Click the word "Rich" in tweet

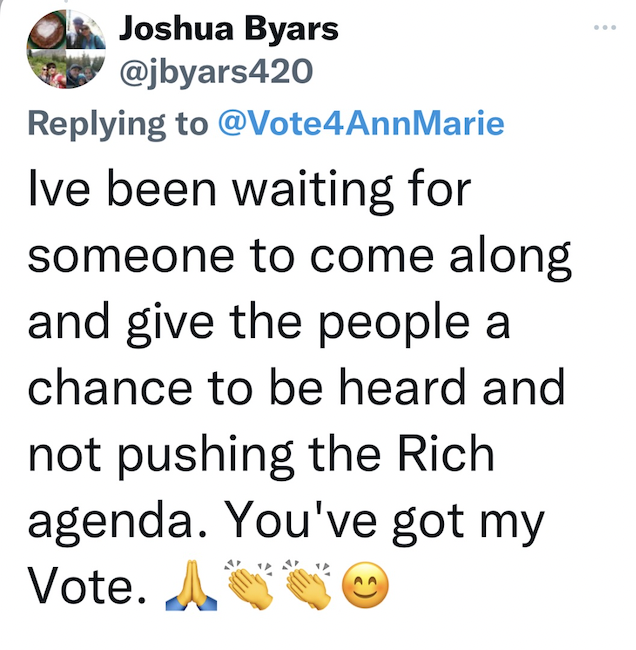(x=455, y=454)
